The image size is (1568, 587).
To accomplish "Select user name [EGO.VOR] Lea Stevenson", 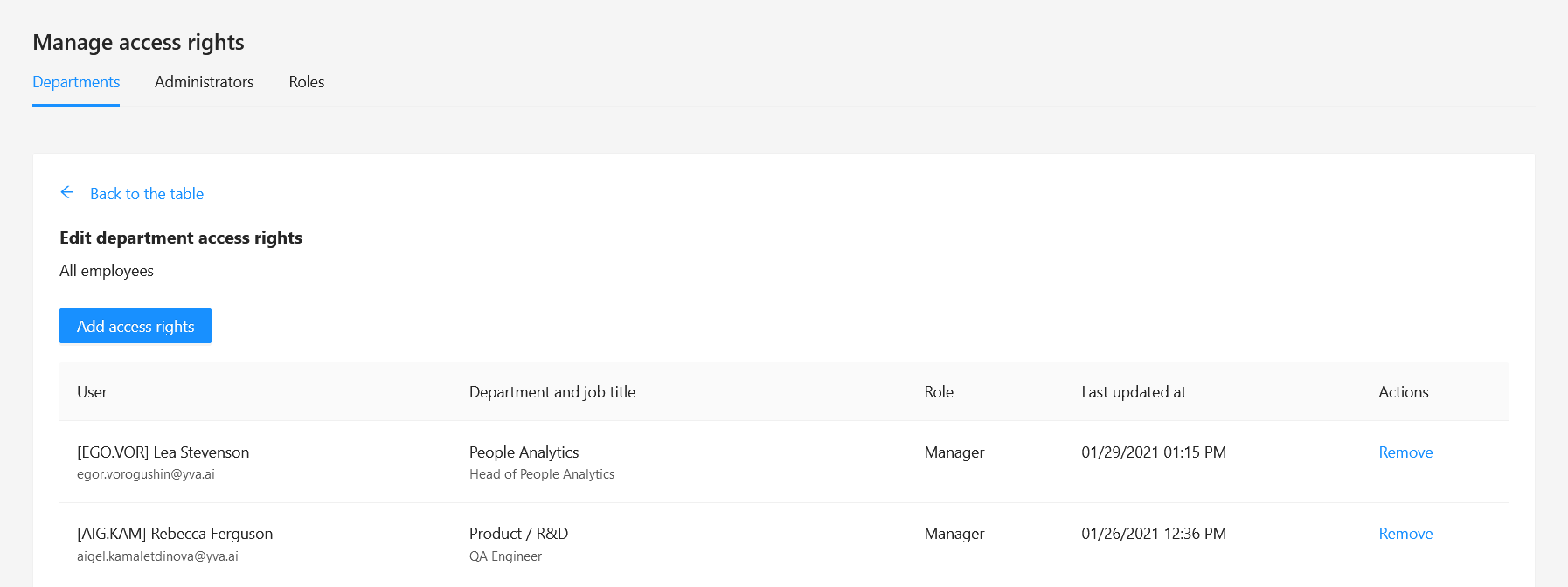I will pyautogui.click(x=163, y=452).
